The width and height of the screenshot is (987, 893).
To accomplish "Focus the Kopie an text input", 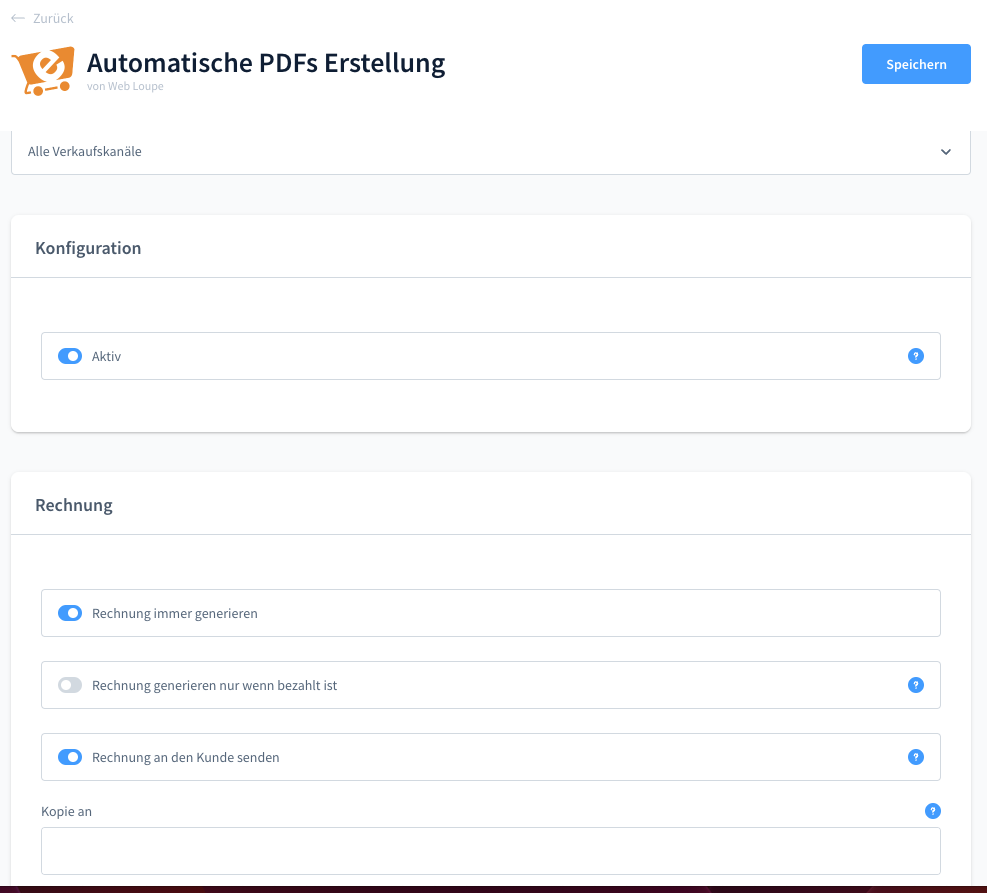I will click(x=490, y=851).
